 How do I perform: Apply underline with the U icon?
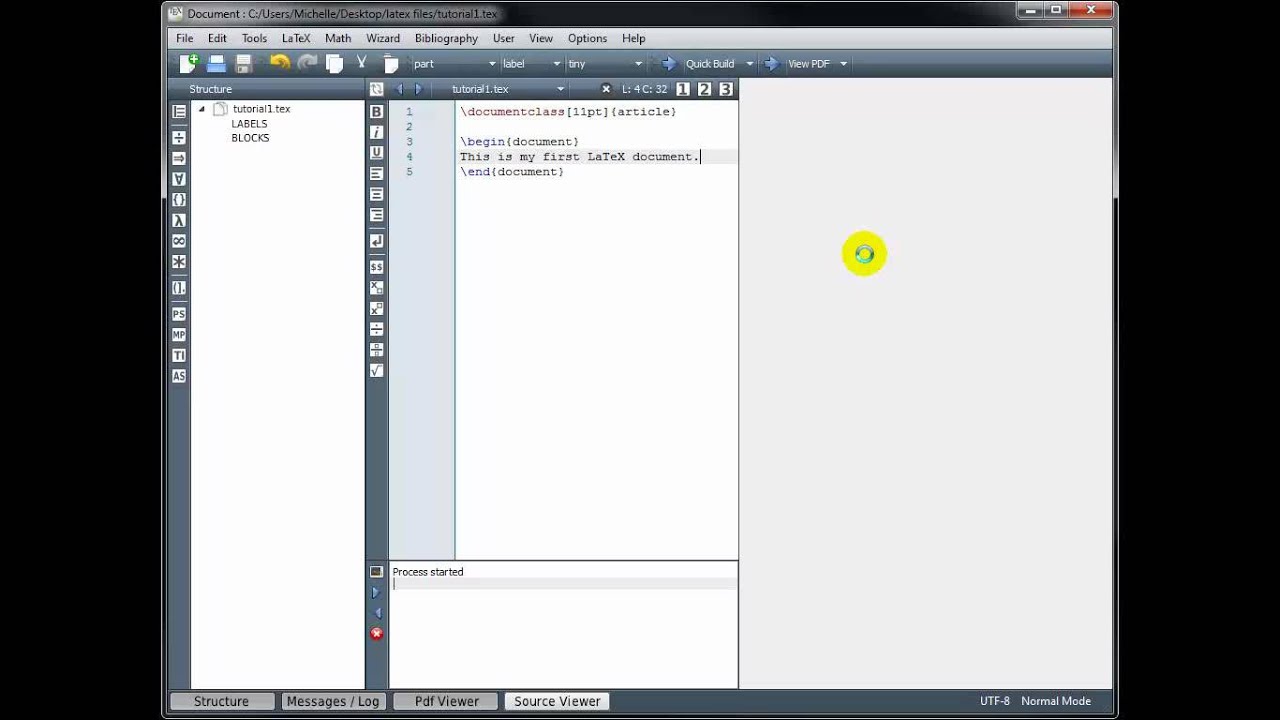(376, 152)
